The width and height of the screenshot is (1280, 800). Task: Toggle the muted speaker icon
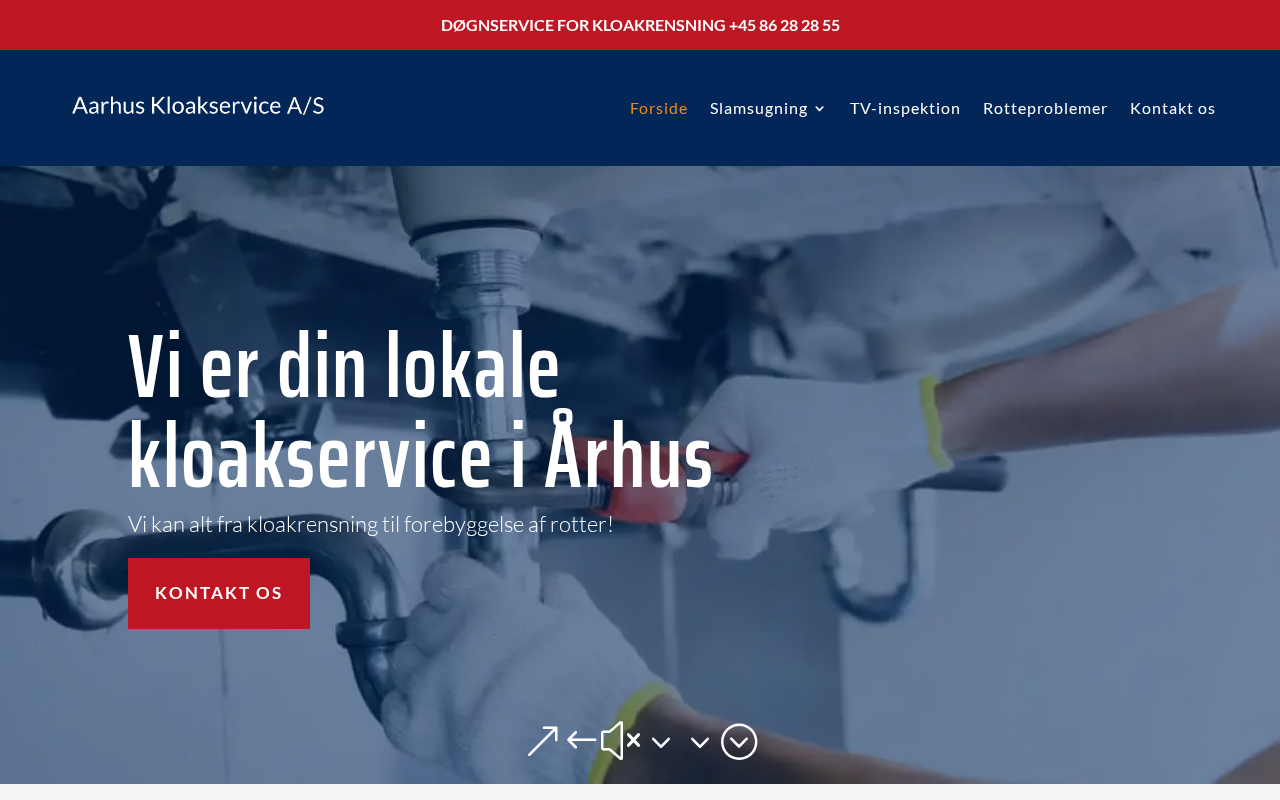point(620,741)
